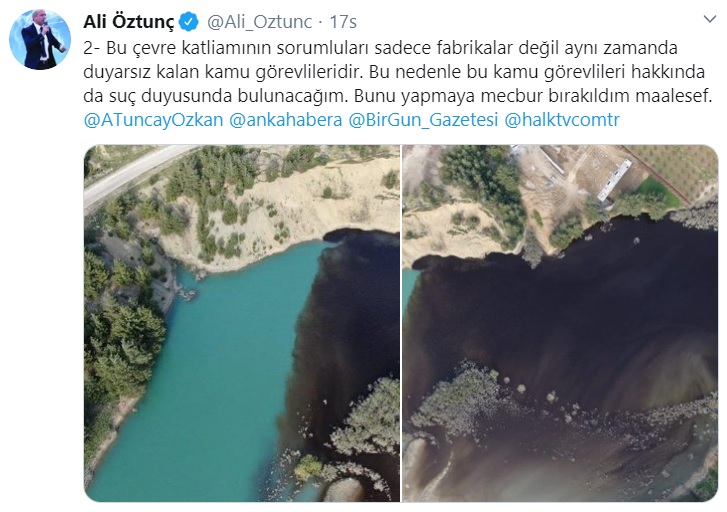Open Ali Öztunç's profile picture avatar
This screenshot has width=727, height=512.
pos(40,39)
